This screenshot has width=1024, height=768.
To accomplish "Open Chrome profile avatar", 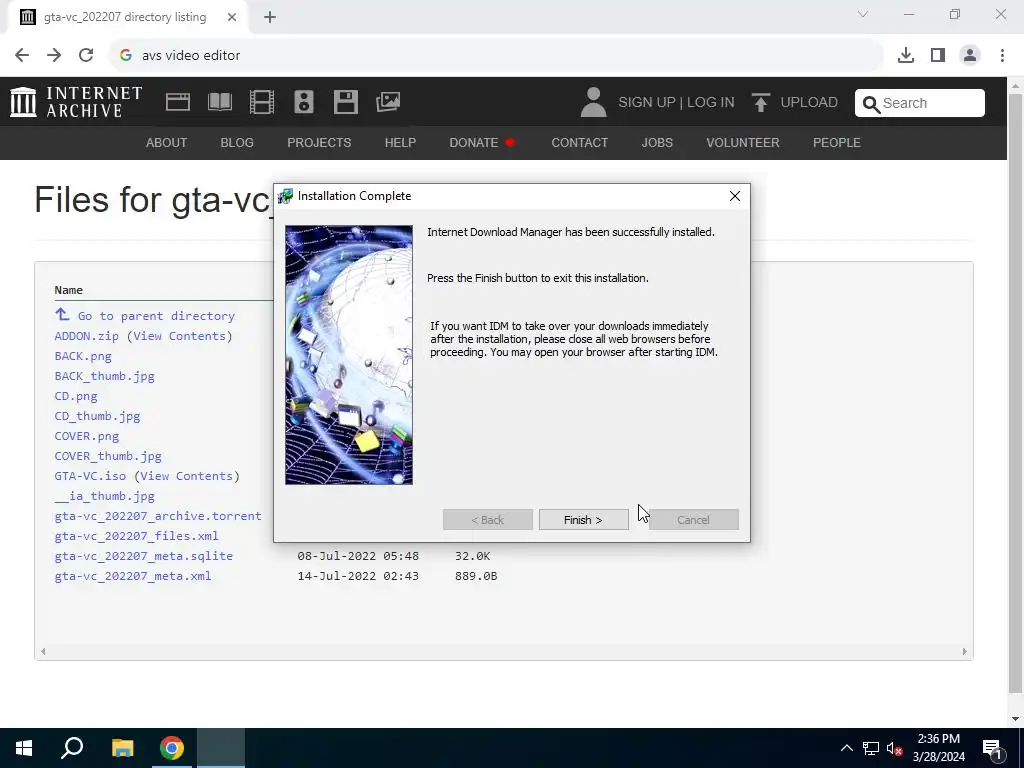I will 970,56.
